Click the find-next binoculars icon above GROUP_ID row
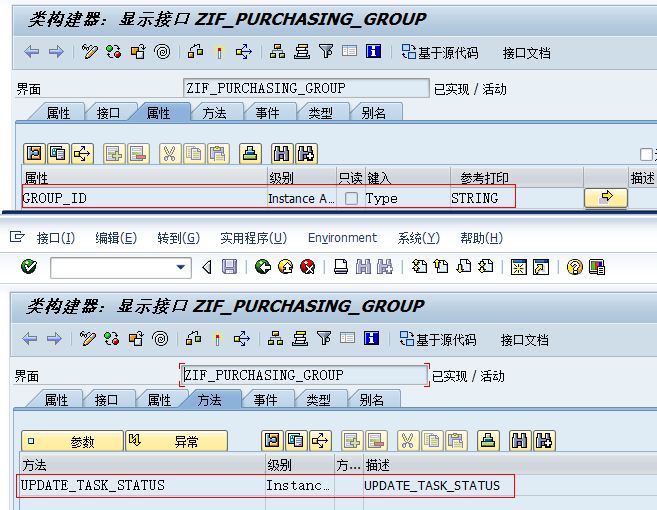 (x=306, y=154)
